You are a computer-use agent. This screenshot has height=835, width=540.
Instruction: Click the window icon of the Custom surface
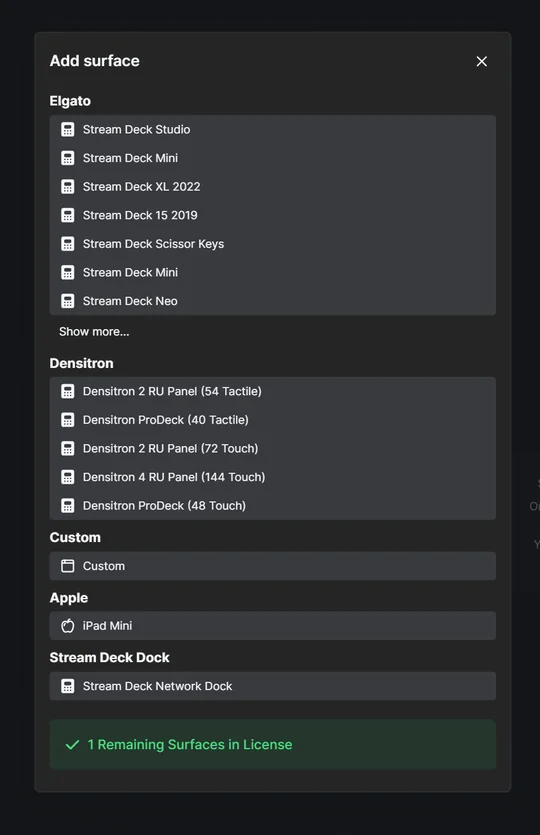68,566
